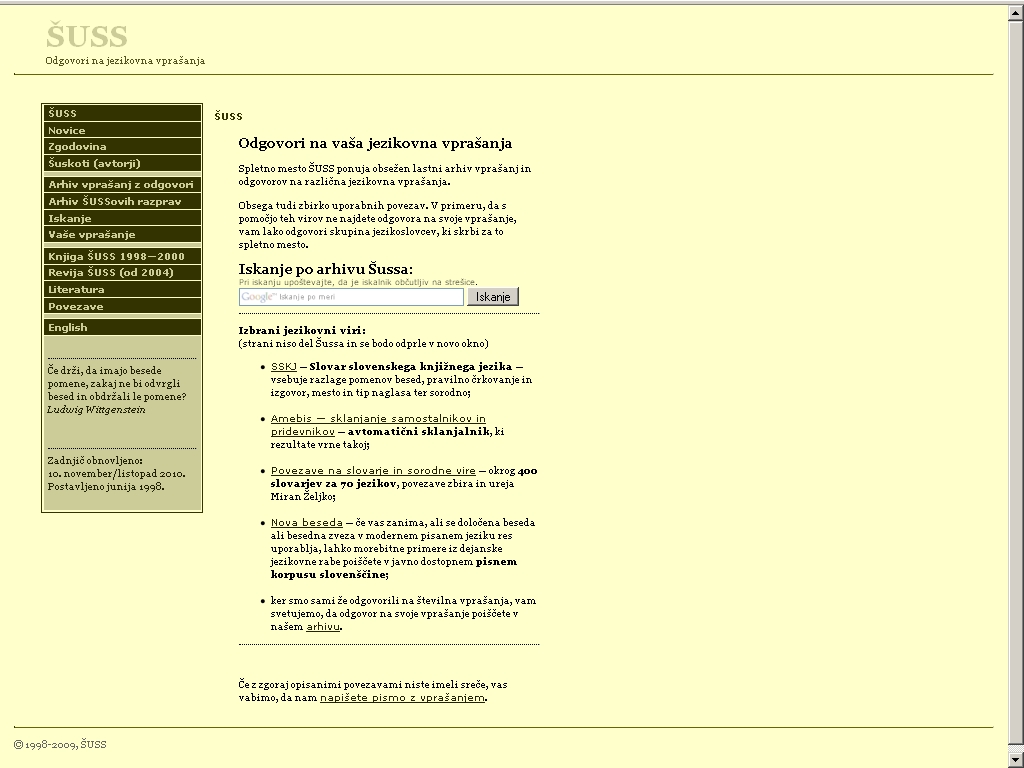Go to the Zgodovina page
This screenshot has height=768, width=1024.
click(x=77, y=146)
